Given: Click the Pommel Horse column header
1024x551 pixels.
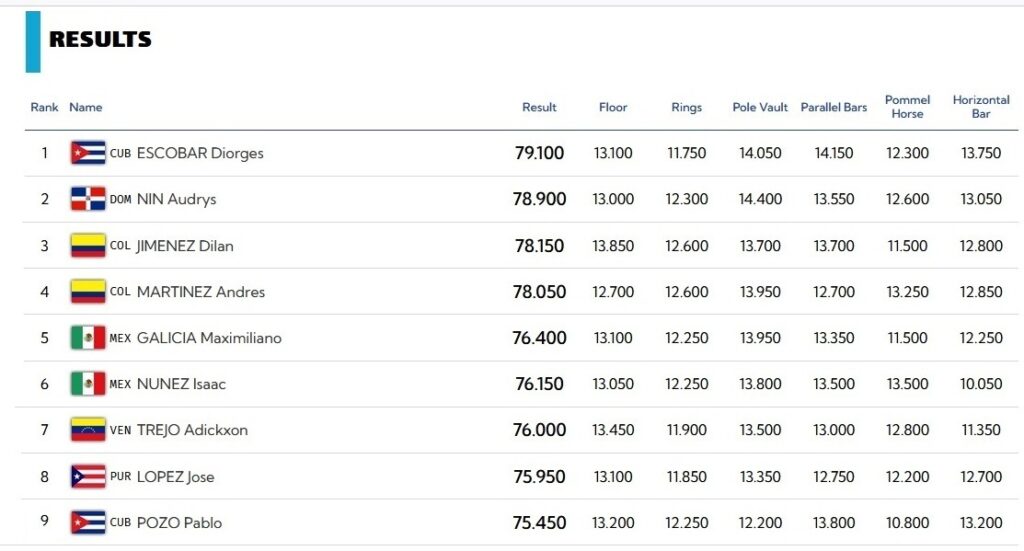Looking at the screenshot, I should click(x=907, y=107).
